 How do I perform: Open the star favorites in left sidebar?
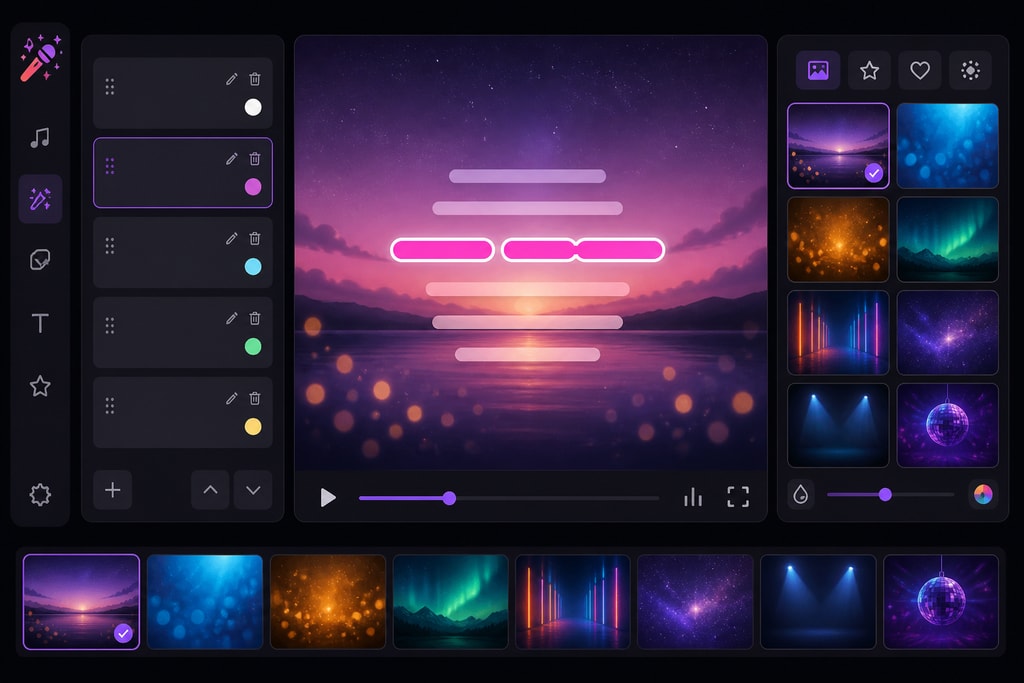tap(40, 386)
